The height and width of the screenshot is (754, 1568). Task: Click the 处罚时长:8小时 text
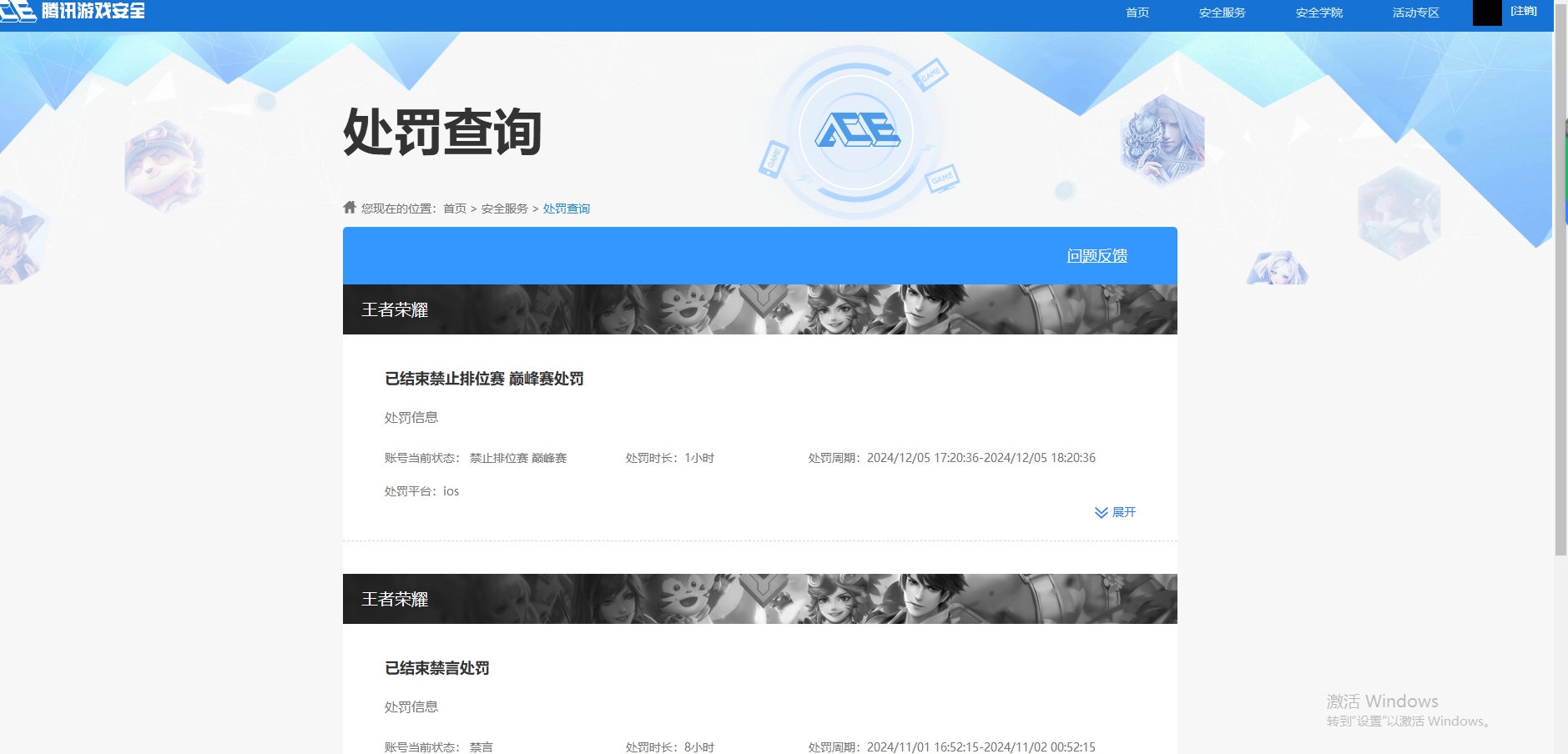tap(670, 747)
